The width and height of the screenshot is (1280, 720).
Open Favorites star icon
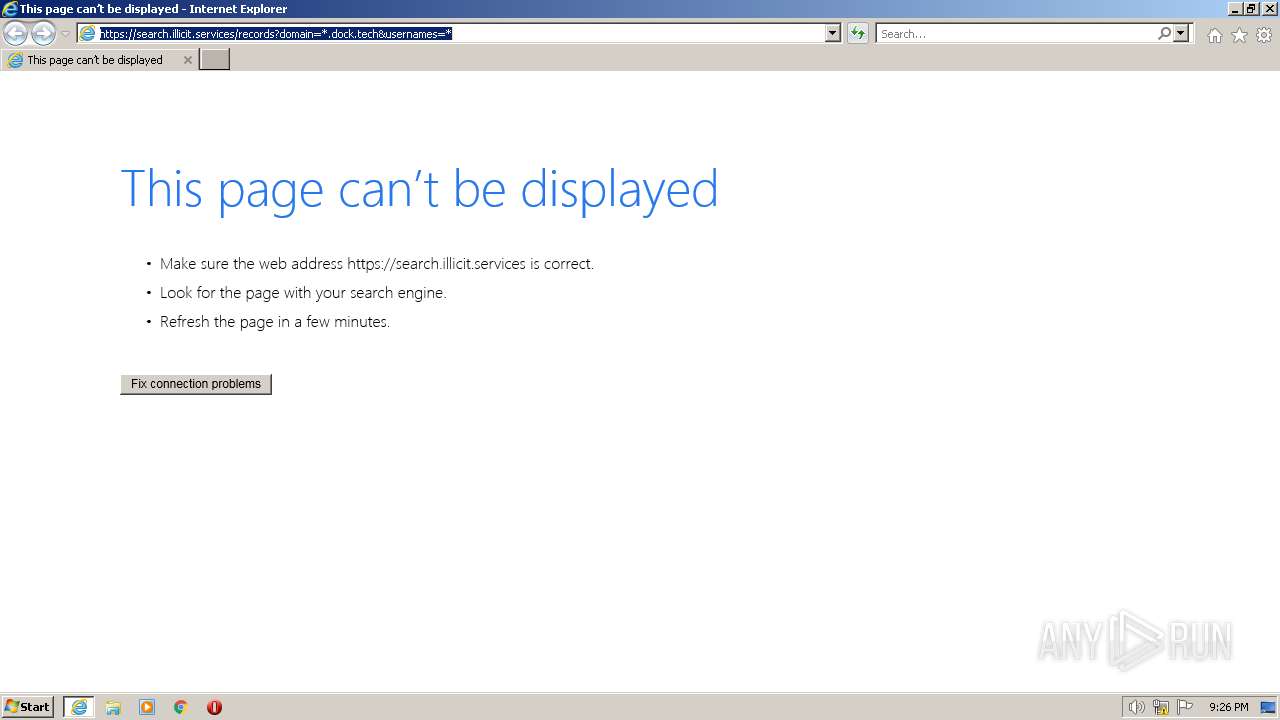tap(1239, 35)
